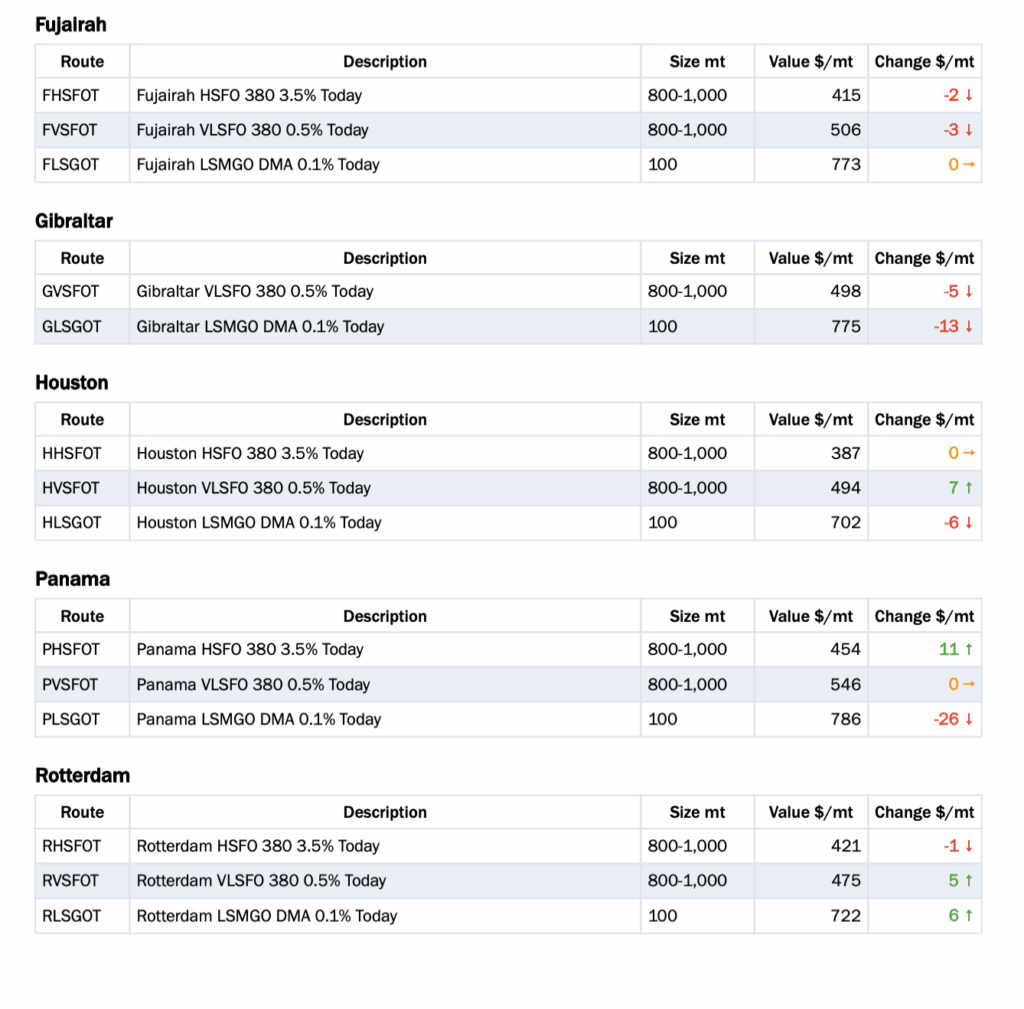The width and height of the screenshot is (1024, 1009).
Task: Click the Fujairah section heading
Action: 71,25
